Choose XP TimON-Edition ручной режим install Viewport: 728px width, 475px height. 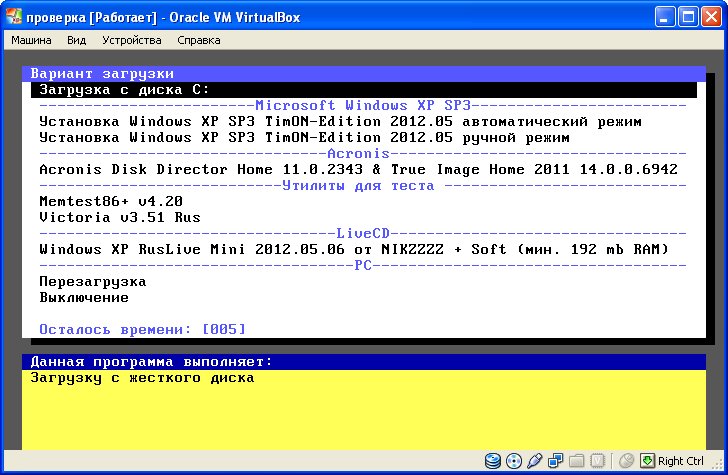[304, 137]
